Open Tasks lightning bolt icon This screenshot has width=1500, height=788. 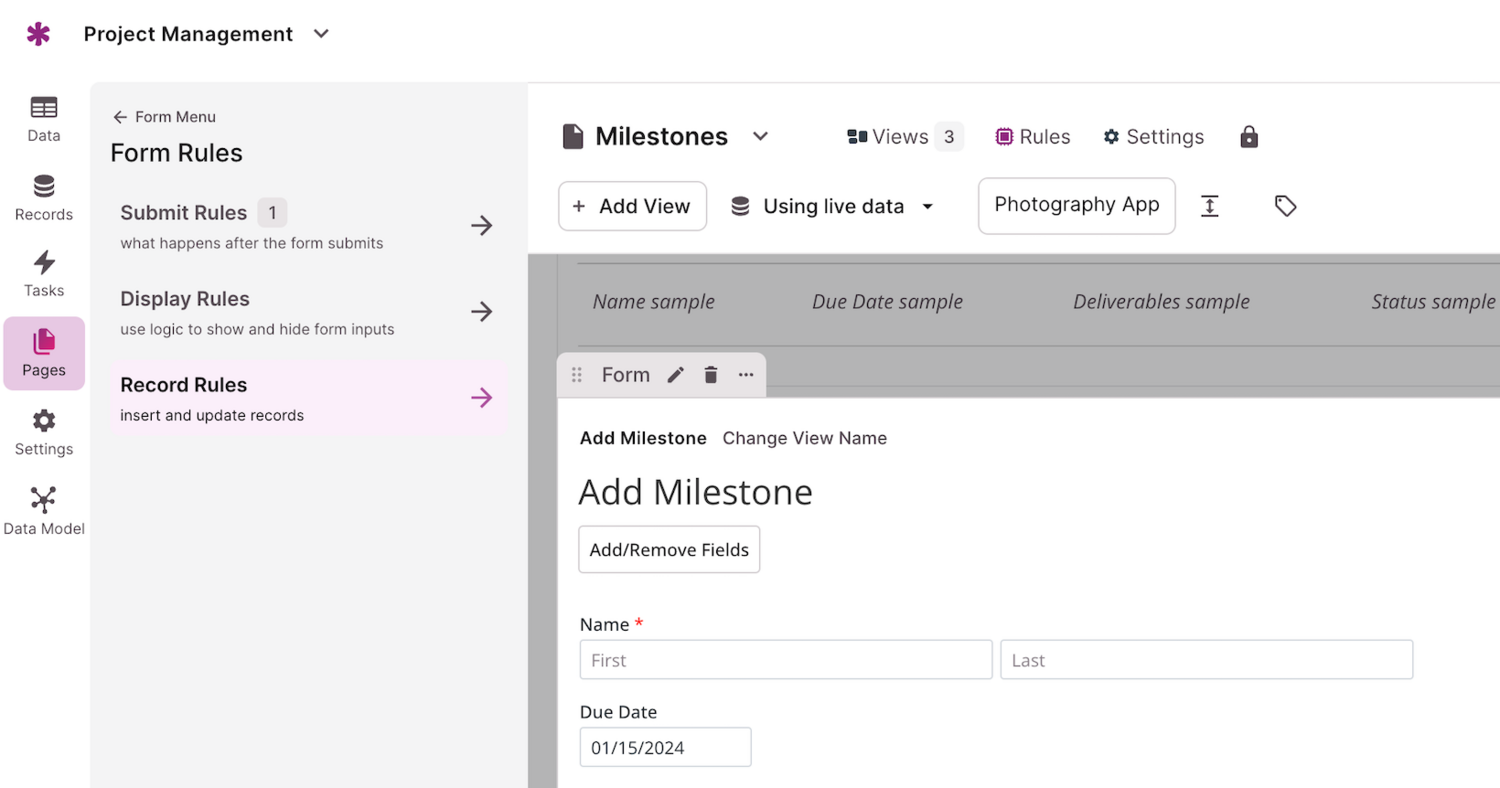tap(44, 275)
